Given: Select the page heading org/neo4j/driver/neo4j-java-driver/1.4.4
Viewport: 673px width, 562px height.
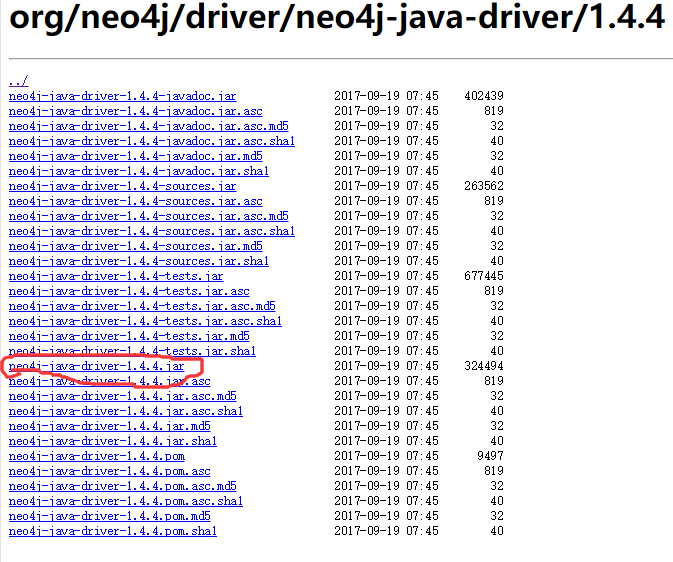Looking at the screenshot, I should [x=337, y=18].
